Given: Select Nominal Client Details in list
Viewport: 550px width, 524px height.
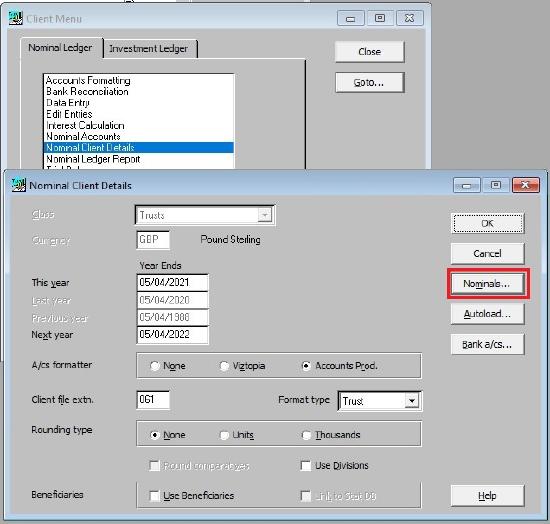Looking at the screenshot, I should pos(139,148).
